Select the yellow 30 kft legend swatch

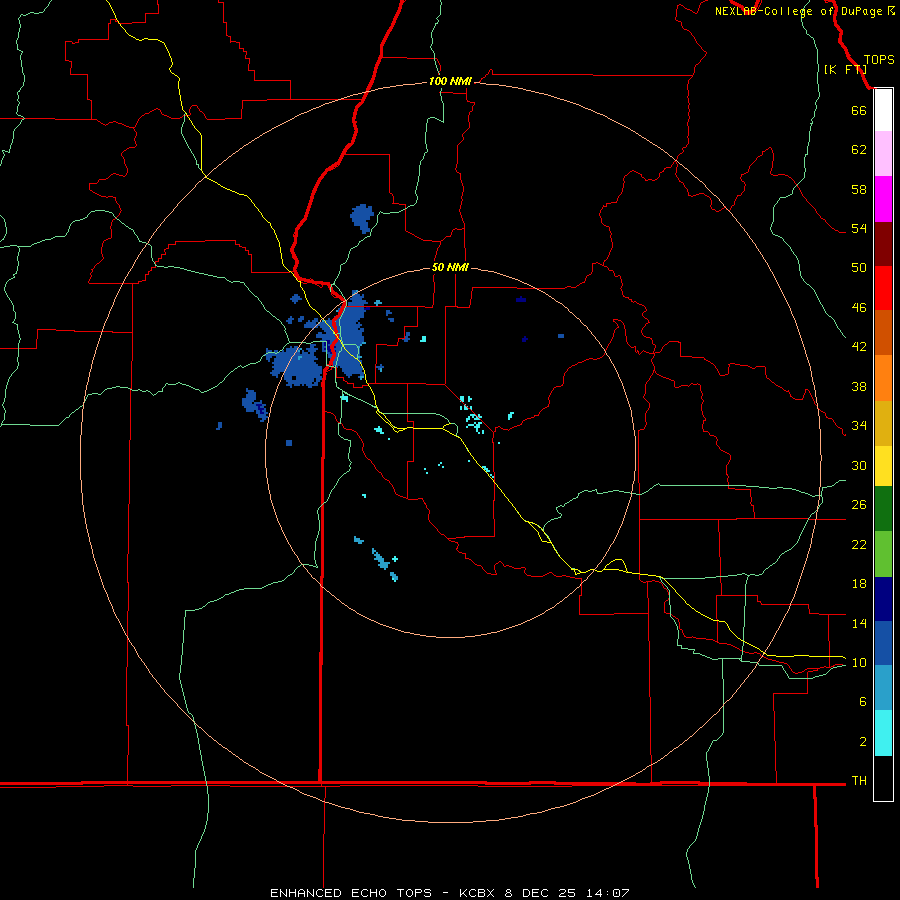[x=883, y=466]
